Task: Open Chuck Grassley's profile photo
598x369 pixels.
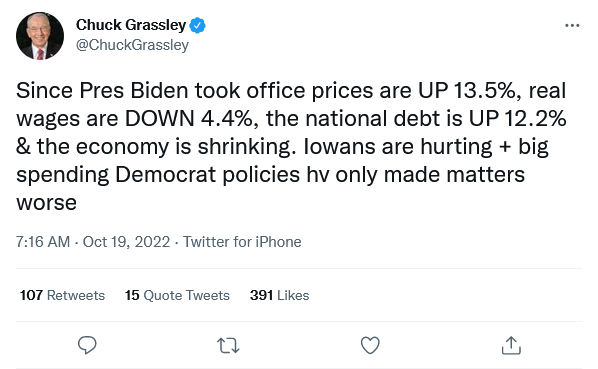Action: [40, 36]
